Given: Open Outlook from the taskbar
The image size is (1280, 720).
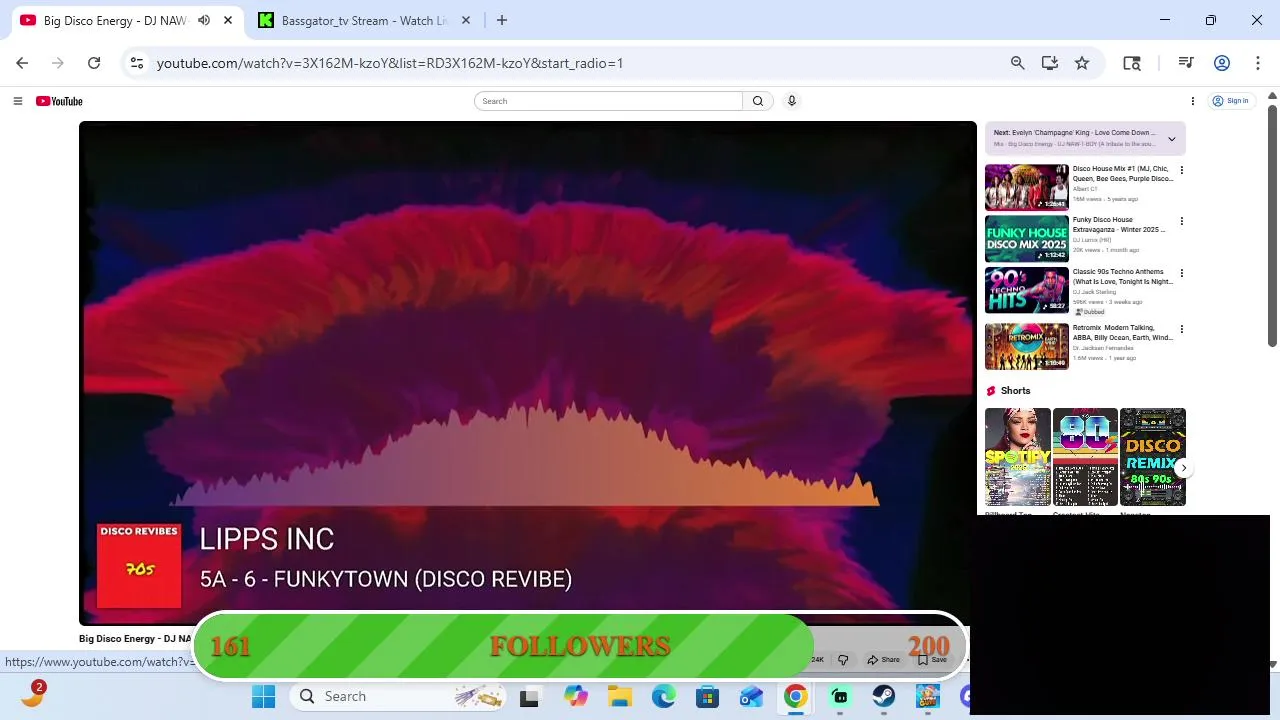Looking at the screenshot, I should pyautogui.click(x=751, y=697).
